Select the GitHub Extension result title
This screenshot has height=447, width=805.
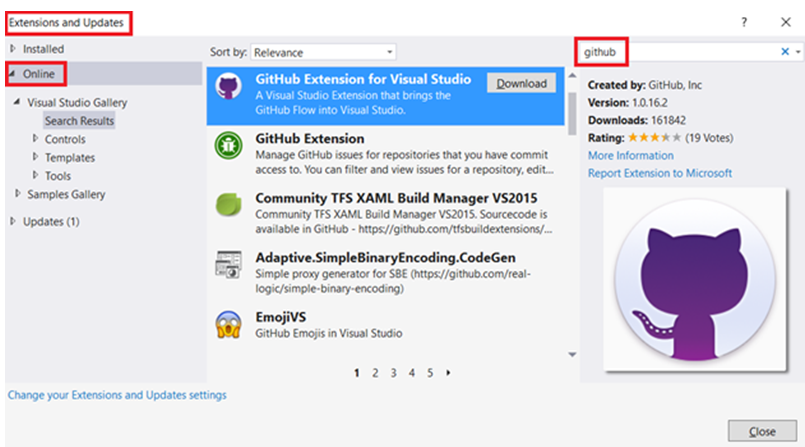(310, 139)
